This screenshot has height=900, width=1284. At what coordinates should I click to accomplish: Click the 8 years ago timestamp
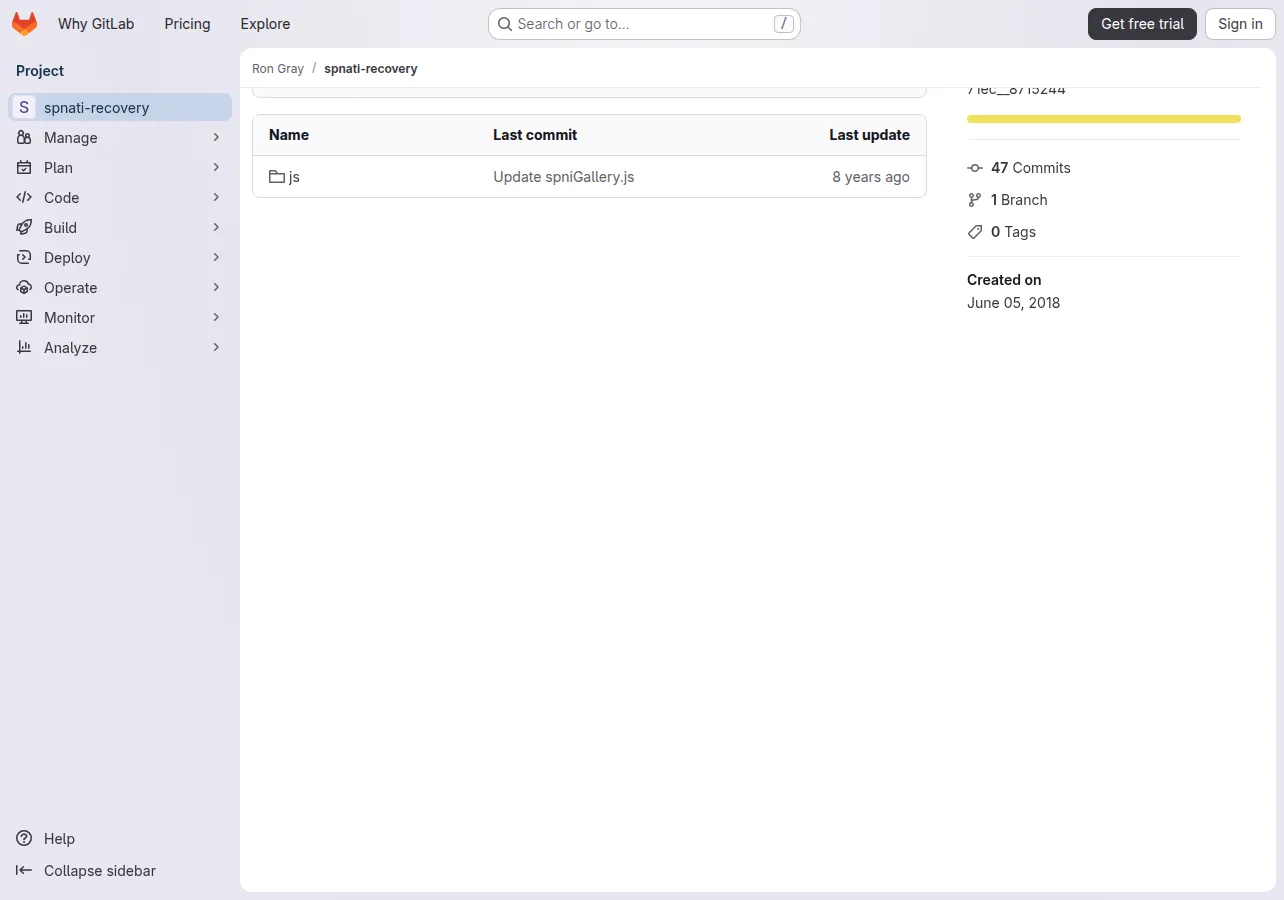click(x=871, y=177)
